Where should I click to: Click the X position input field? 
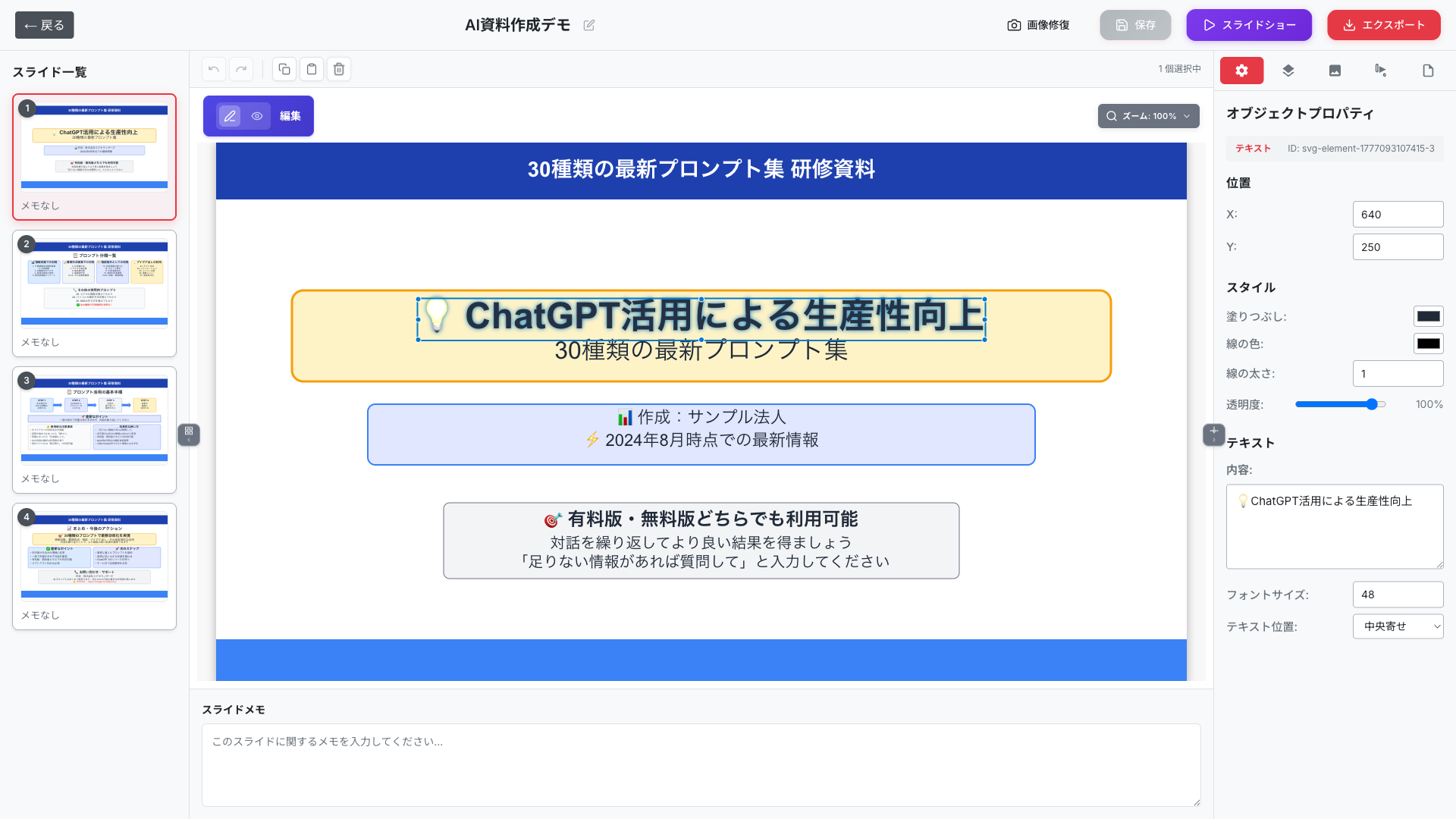click(1398, 215)
